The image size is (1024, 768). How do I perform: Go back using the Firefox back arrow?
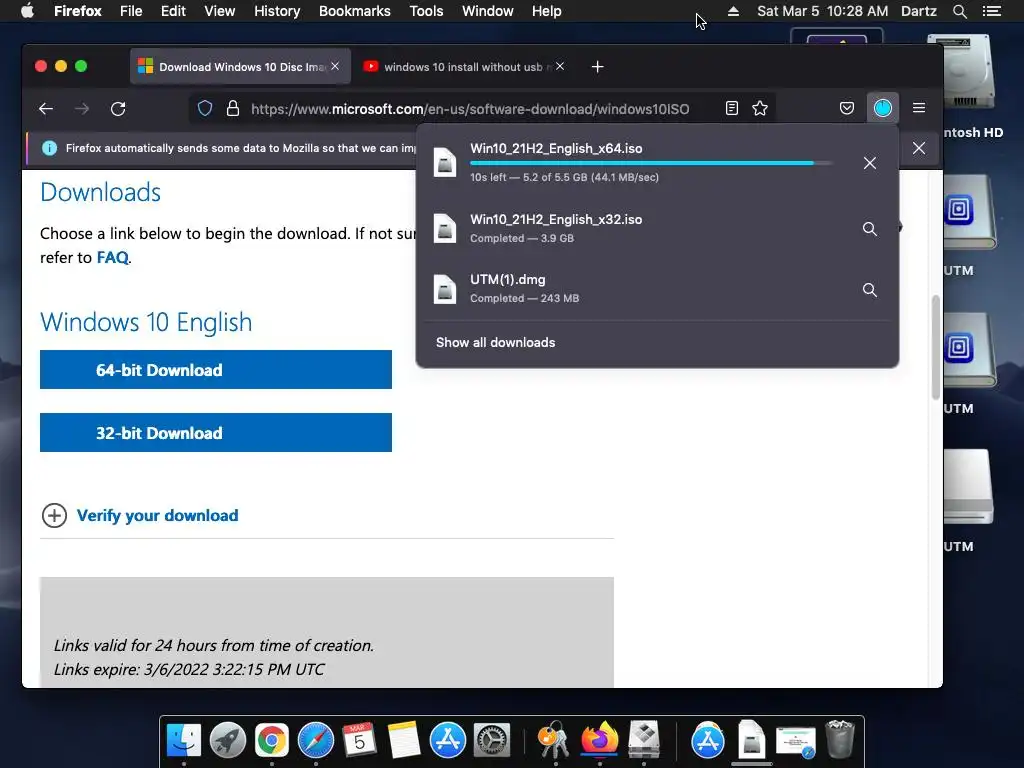point(46,108)
